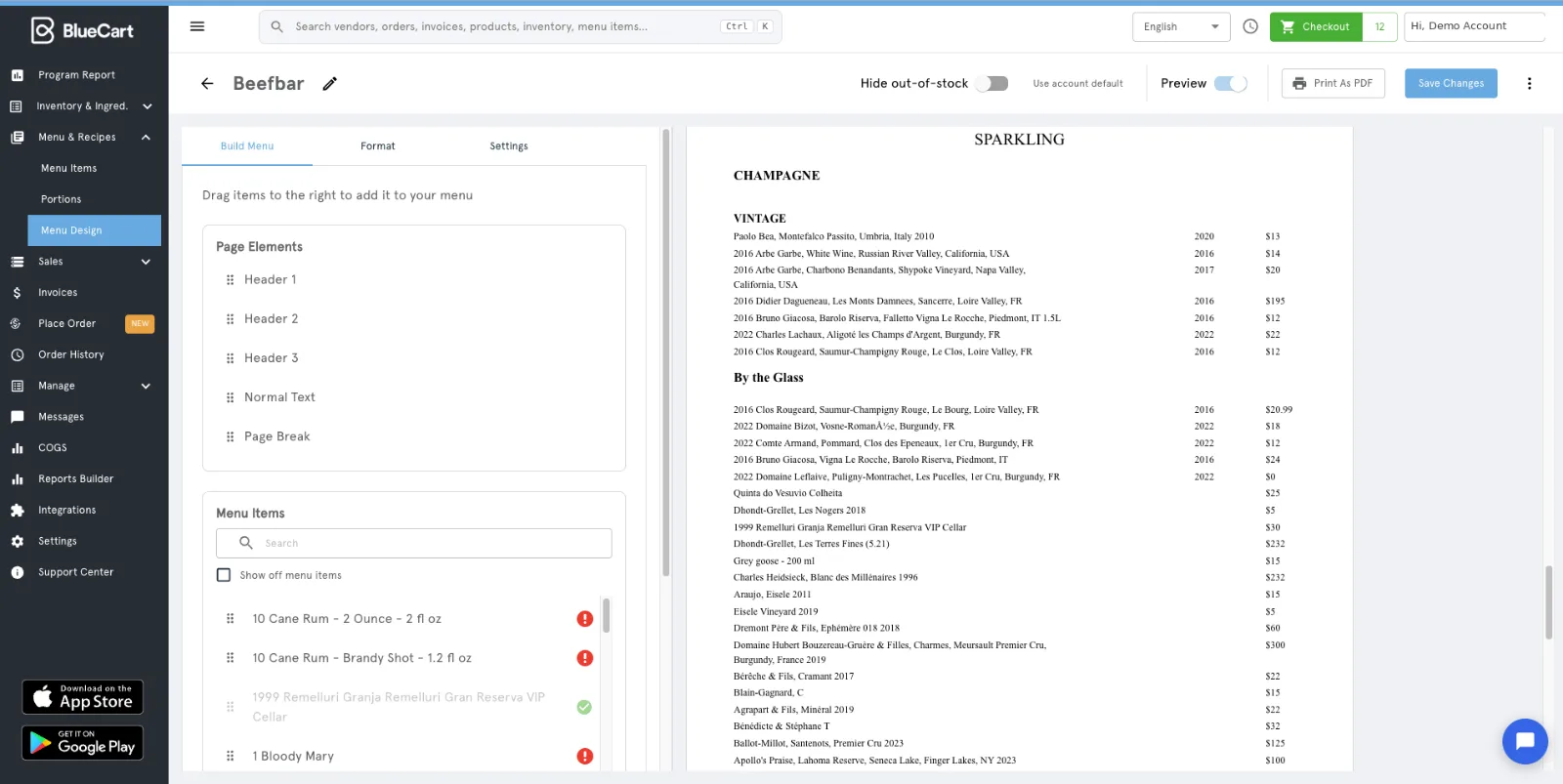
Task: Click the BlueCart logo
Action: 82,30
